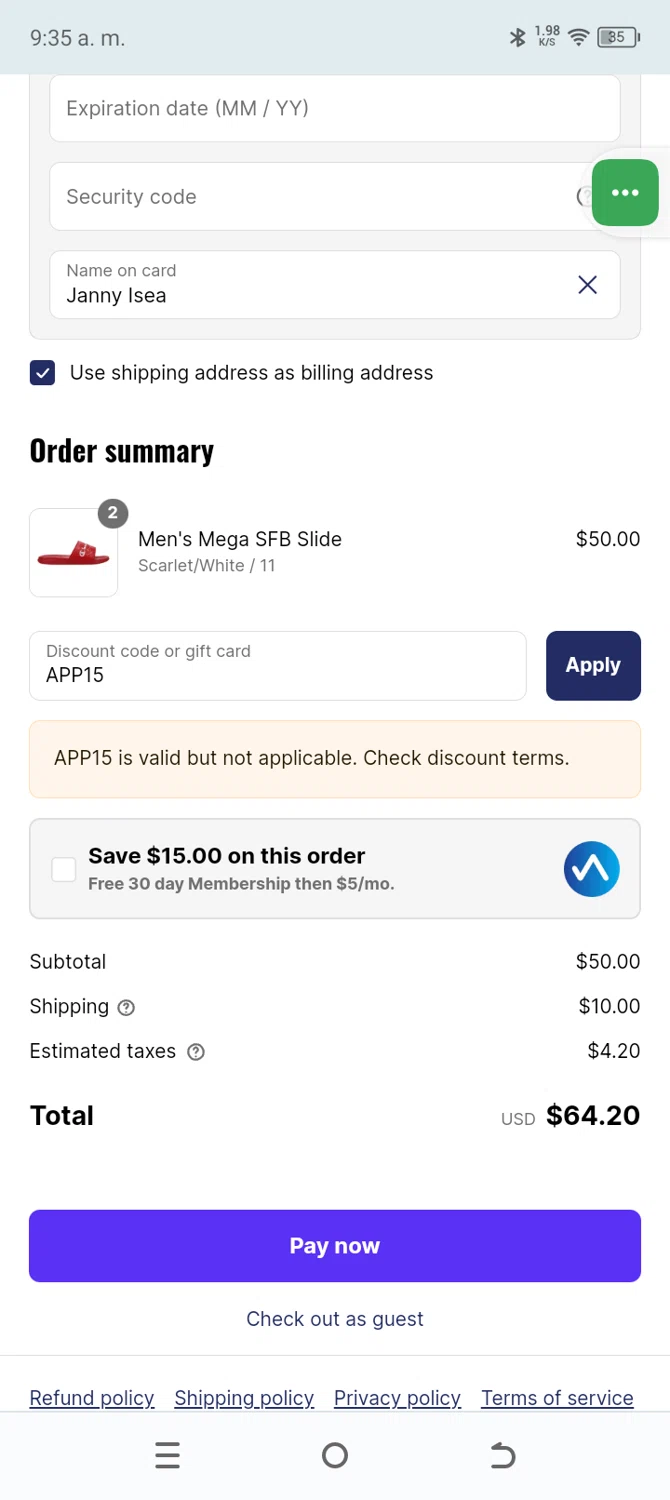This screenshot has width=670, height=1500.
Task: Tap the Men's Mega SFB Slide thumbnail
Action: click(x=74, y=553)
